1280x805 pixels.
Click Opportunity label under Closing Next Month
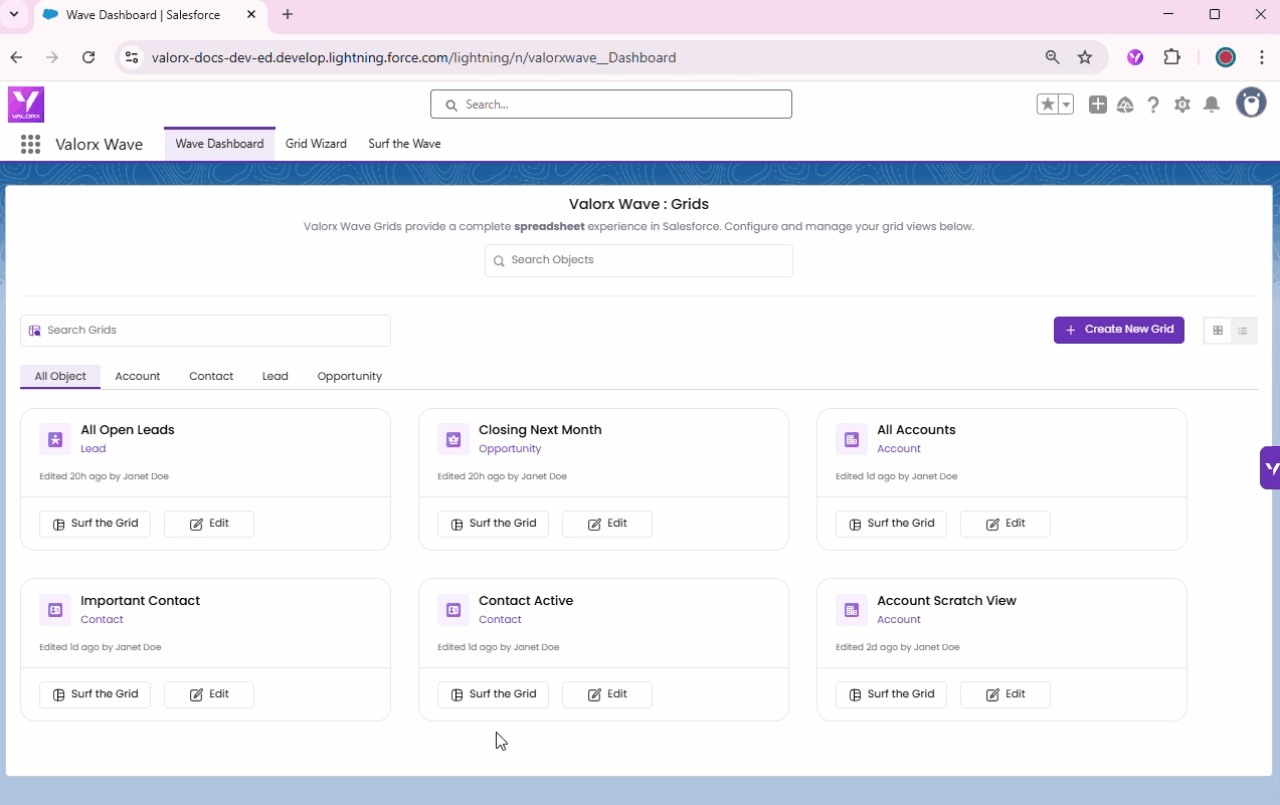510,449
